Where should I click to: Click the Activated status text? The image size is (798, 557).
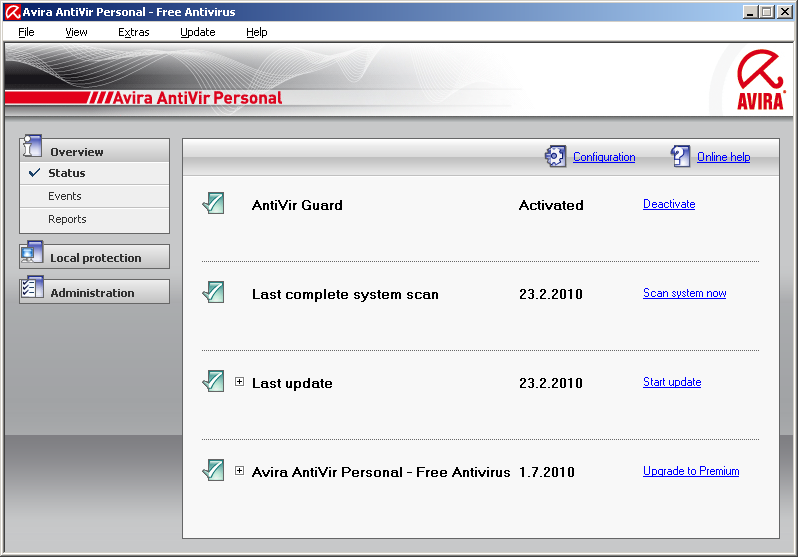click(551, 205)
